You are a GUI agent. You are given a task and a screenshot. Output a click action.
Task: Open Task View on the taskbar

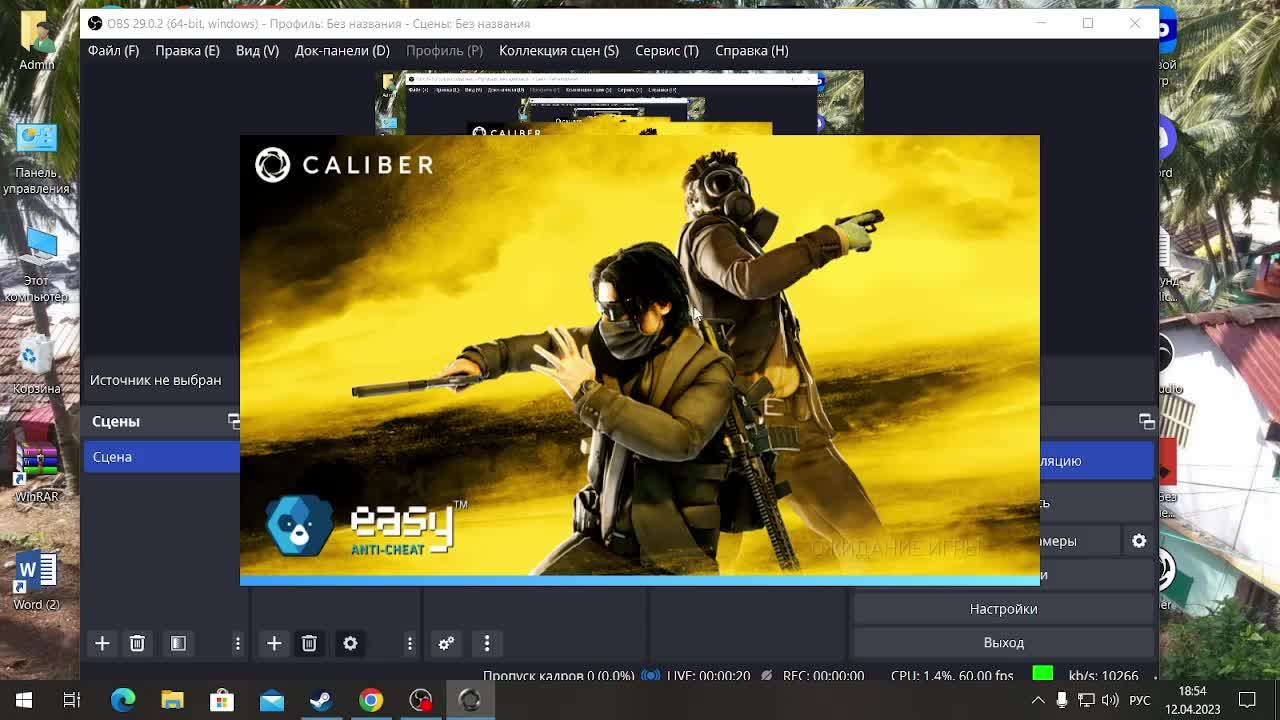click(72, 700)
